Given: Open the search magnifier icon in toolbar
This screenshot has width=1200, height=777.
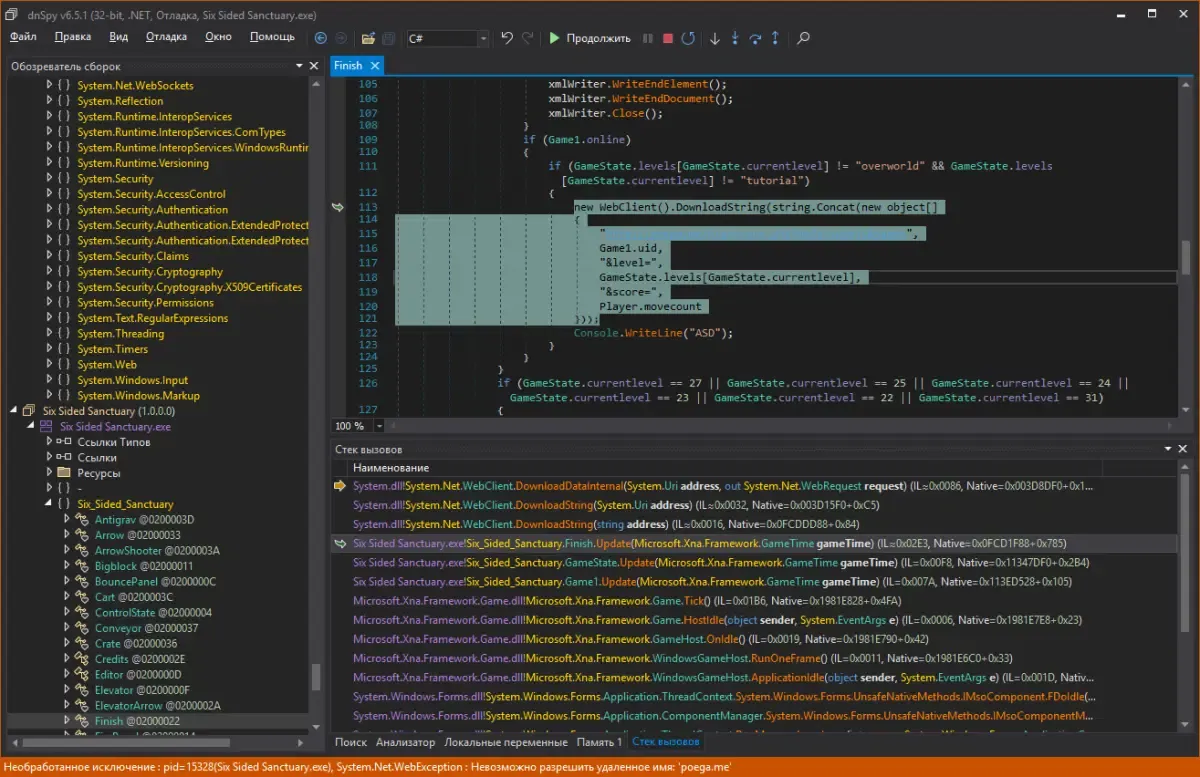Looking at the screenshot, I should coord(803,38).
